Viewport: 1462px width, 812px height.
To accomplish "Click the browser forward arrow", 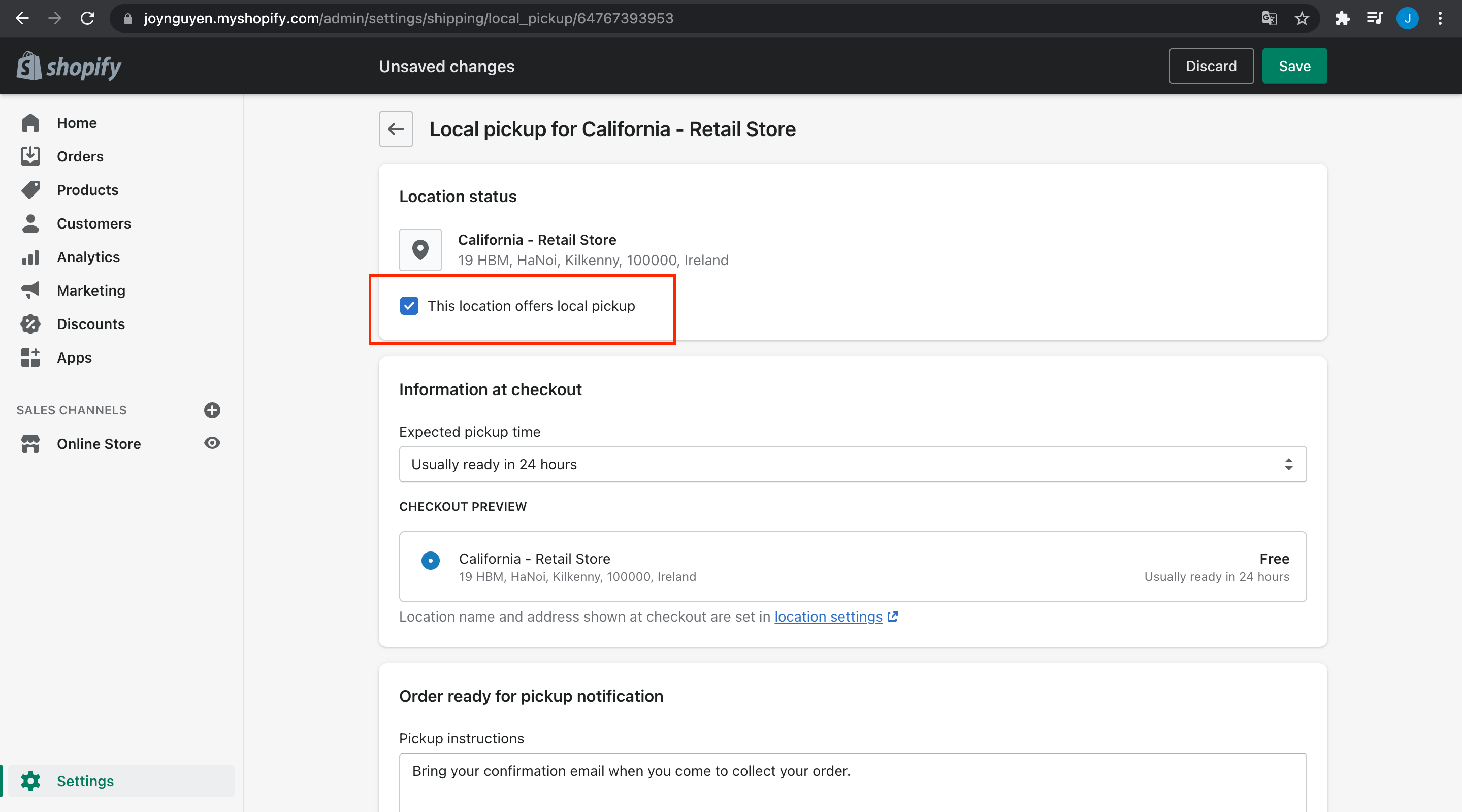I will coord(54,19).
